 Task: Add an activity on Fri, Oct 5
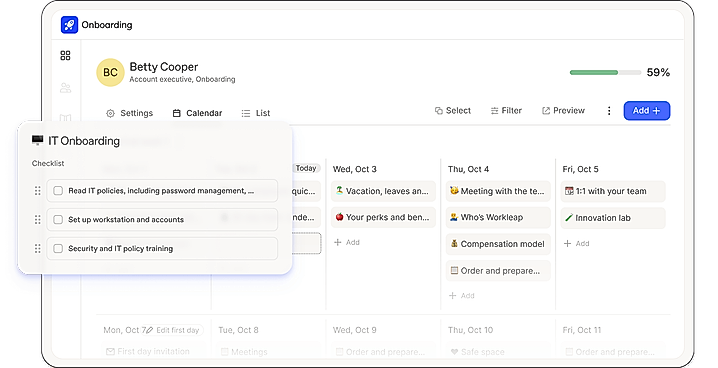(577, 244)
